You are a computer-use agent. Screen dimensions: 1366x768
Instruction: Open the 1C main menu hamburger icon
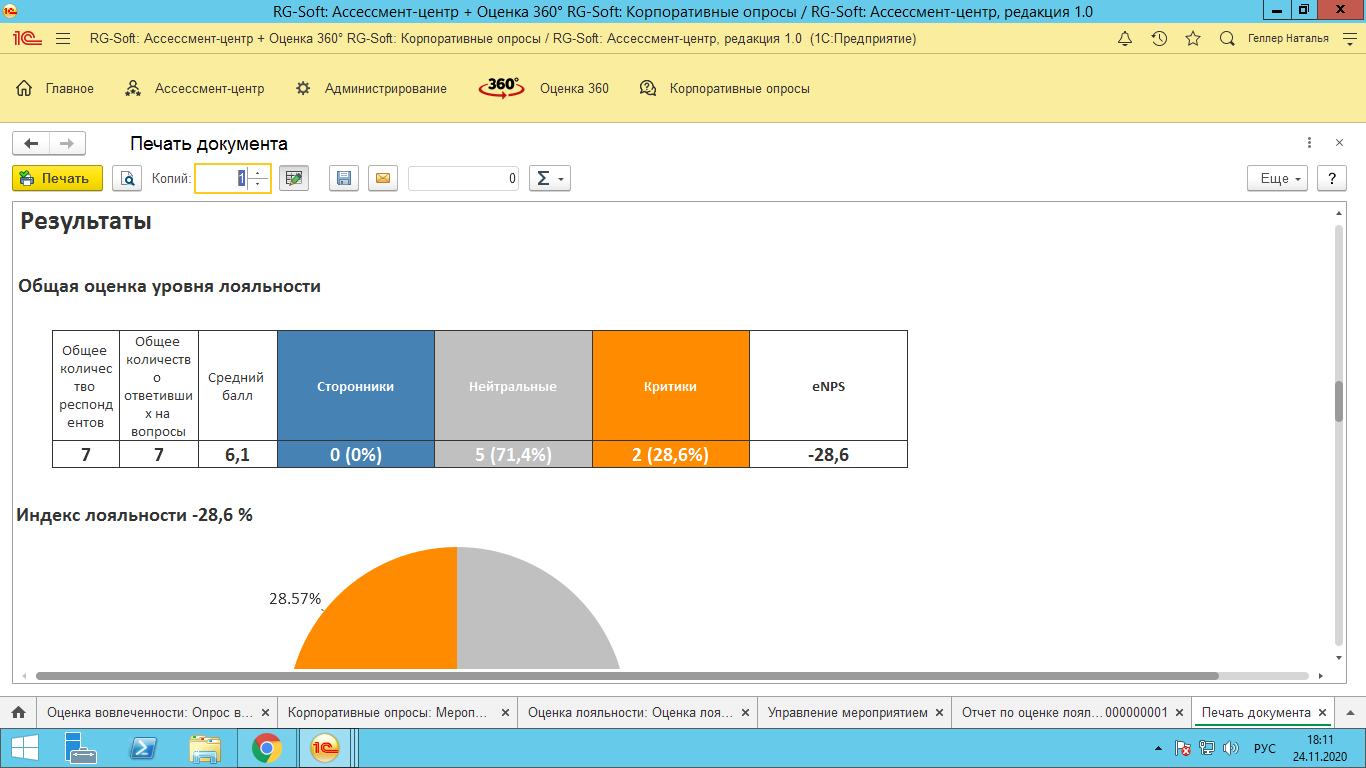(63, 39)
